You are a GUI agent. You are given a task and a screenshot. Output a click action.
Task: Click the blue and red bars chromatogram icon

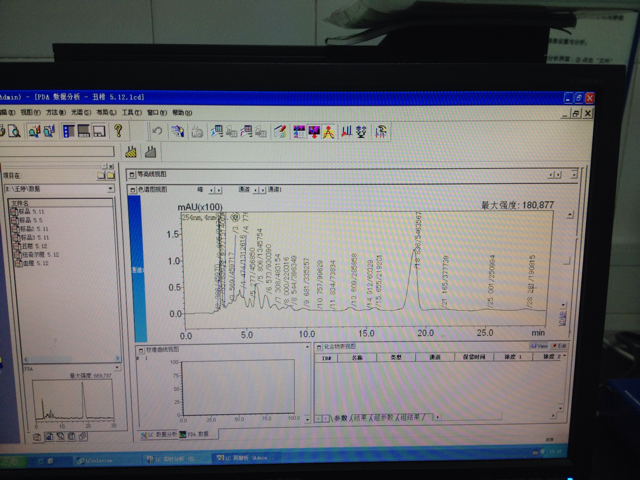click(x=347, y=131)
